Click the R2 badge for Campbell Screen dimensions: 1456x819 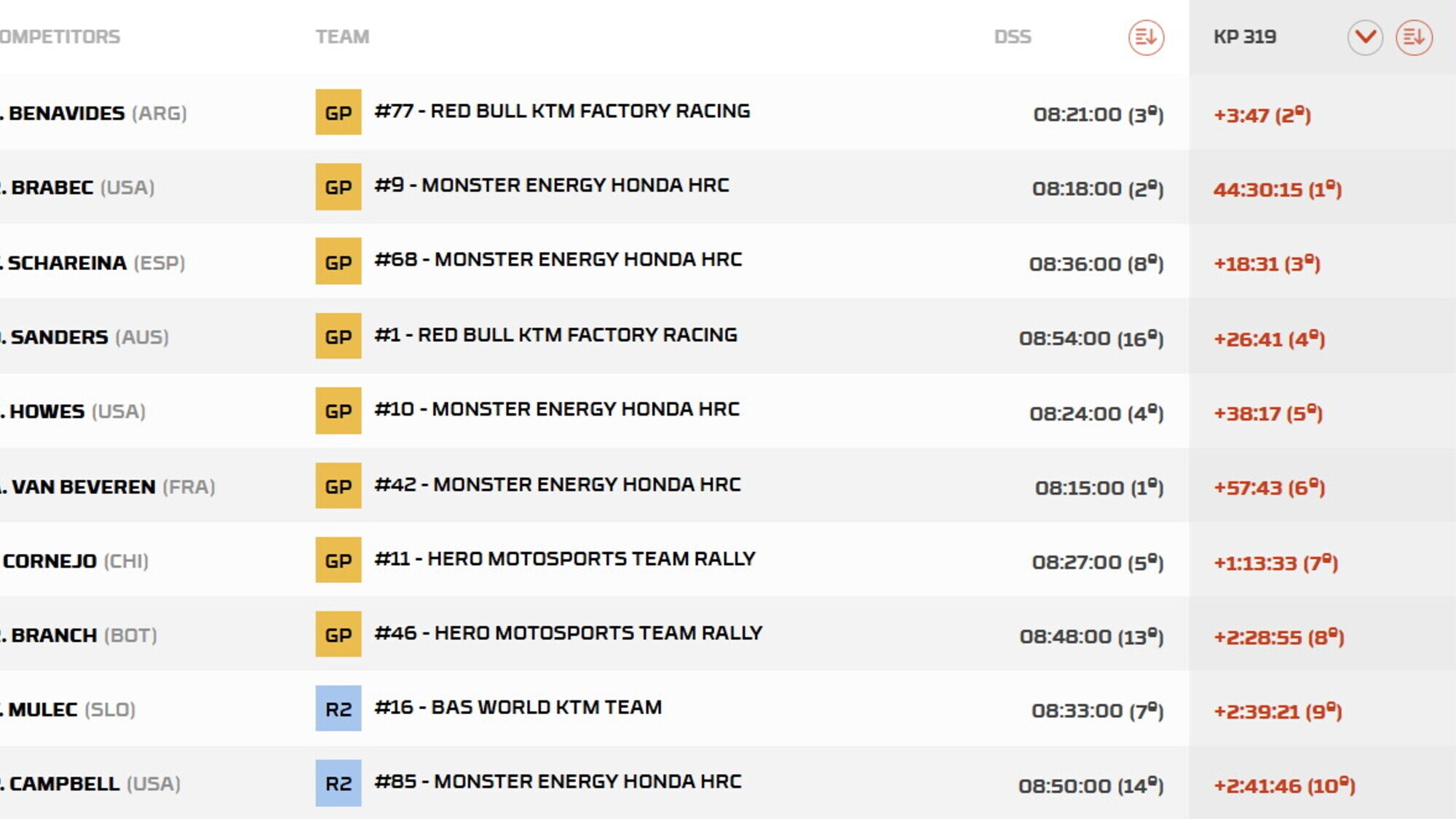click(338, 783)
